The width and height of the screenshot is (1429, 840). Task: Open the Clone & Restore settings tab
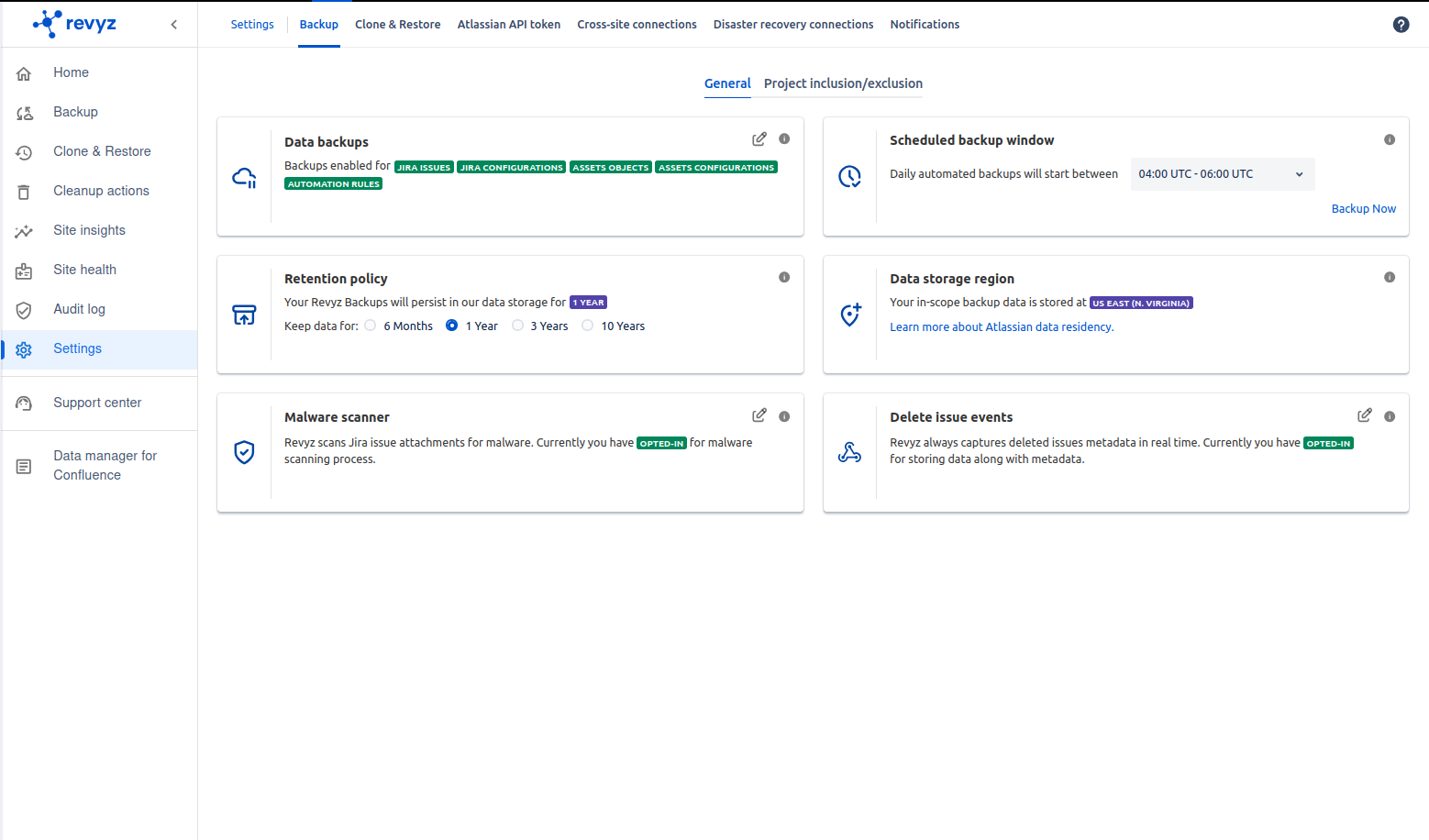point(397,25)
